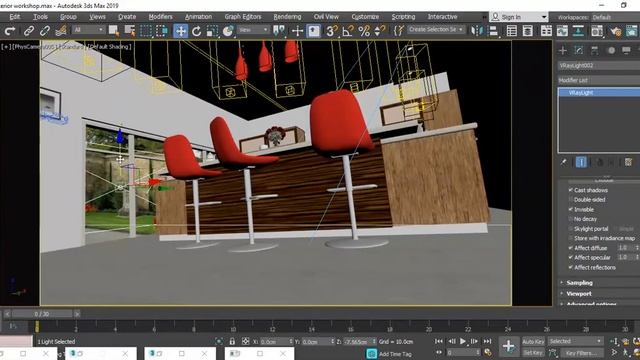Toggle Angle Snap icon
The height and width of the screenshot is (360, 640).
coord(348,31)
